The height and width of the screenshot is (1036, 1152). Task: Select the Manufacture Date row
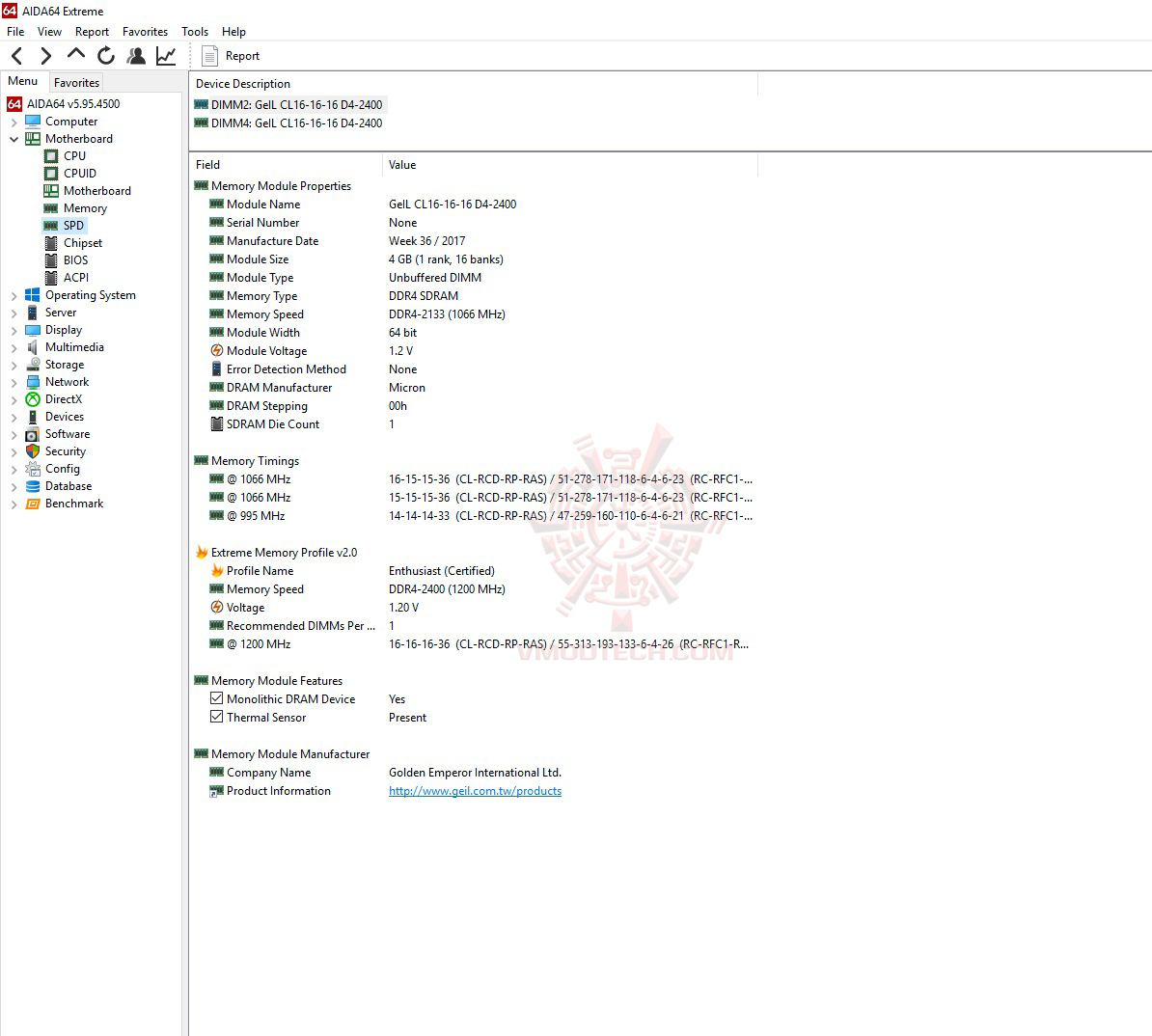pos(474,241)
